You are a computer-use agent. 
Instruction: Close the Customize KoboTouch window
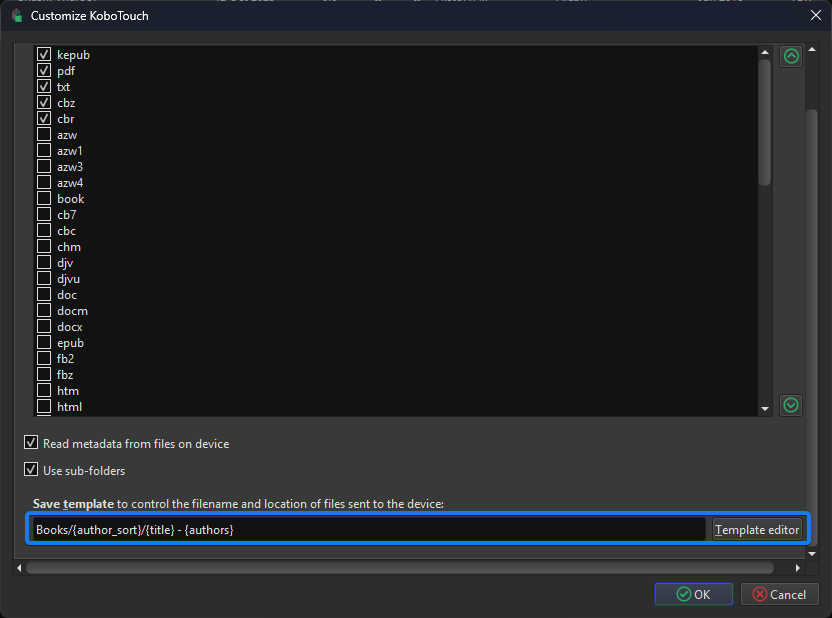[x=816, y=15]
